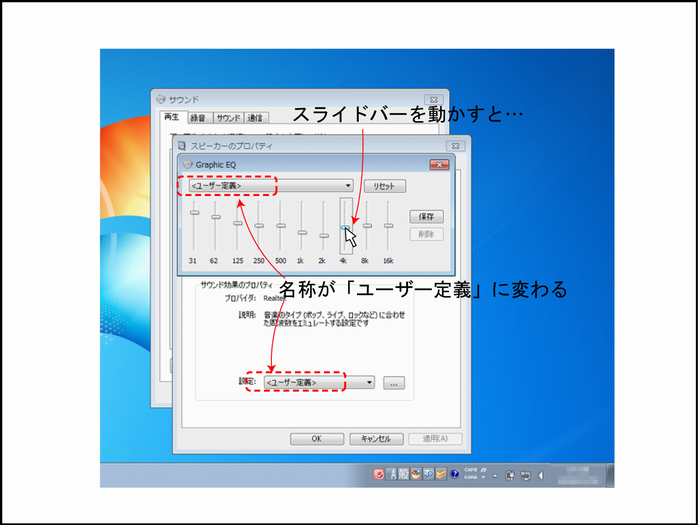Click the 62 Hz equalizer slider handle
Viewport: 700px width, 525px height.
click(216, 217)
